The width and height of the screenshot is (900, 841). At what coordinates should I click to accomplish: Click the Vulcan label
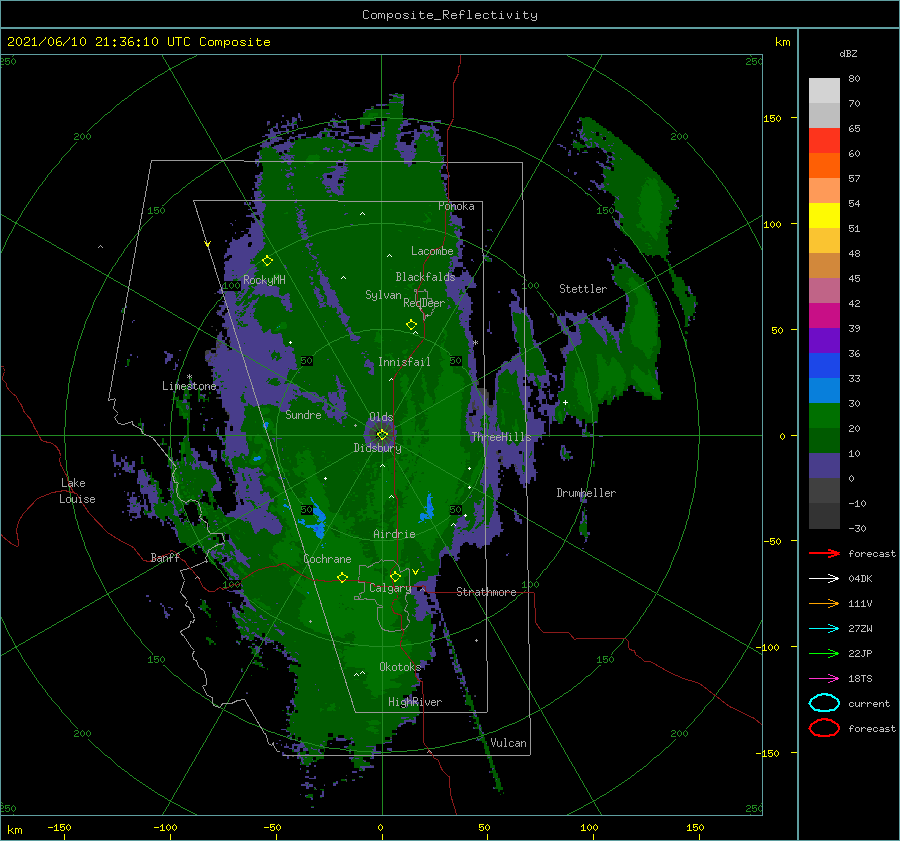[x=509, y=743]
